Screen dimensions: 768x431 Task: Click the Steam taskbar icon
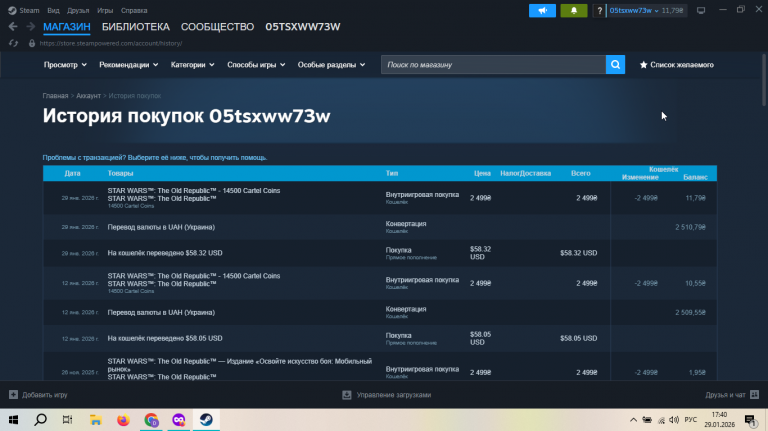coord(206,420)
